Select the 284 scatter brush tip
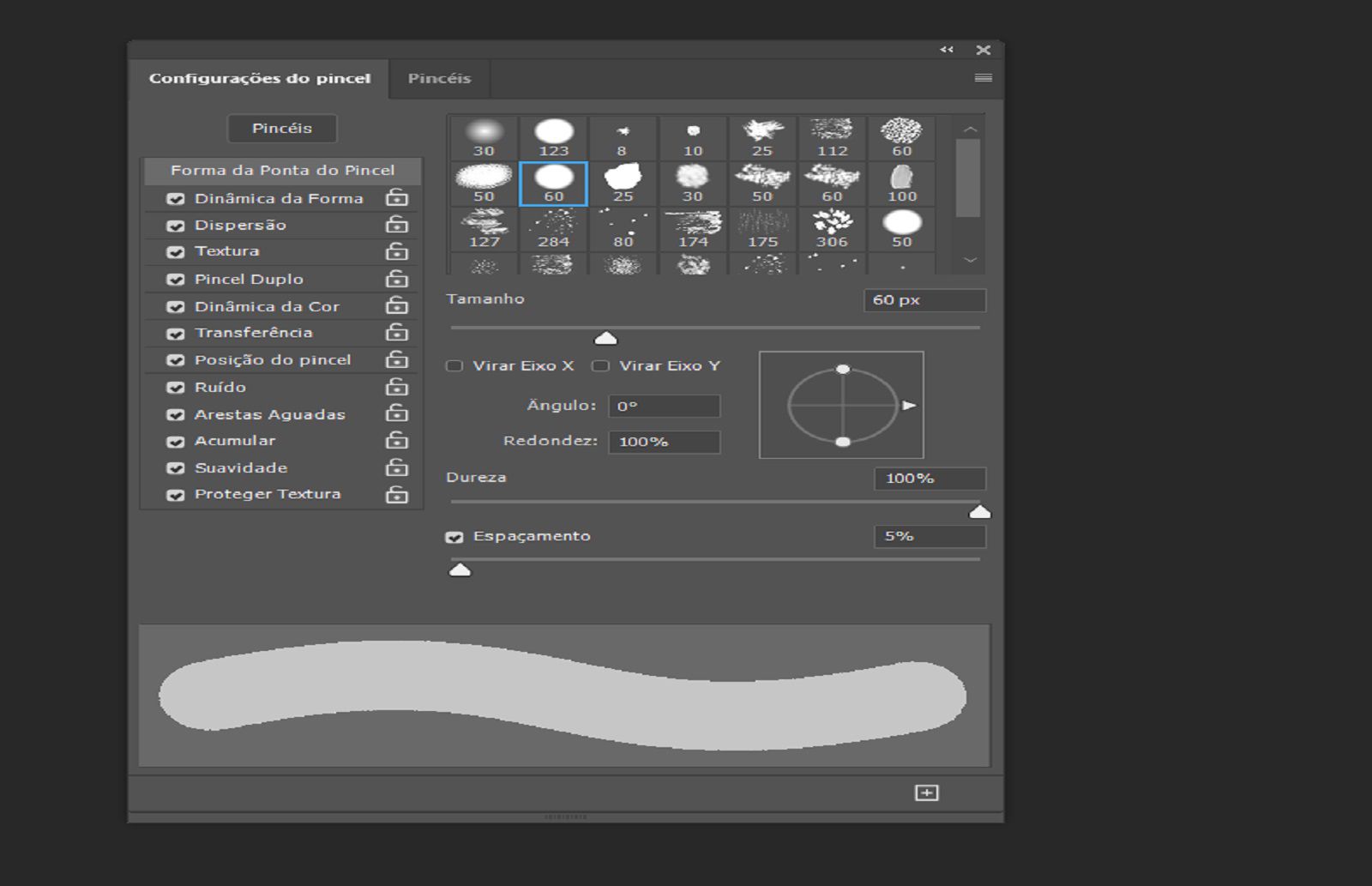This screenshot has width=1372, height=886. click(554, 229)
